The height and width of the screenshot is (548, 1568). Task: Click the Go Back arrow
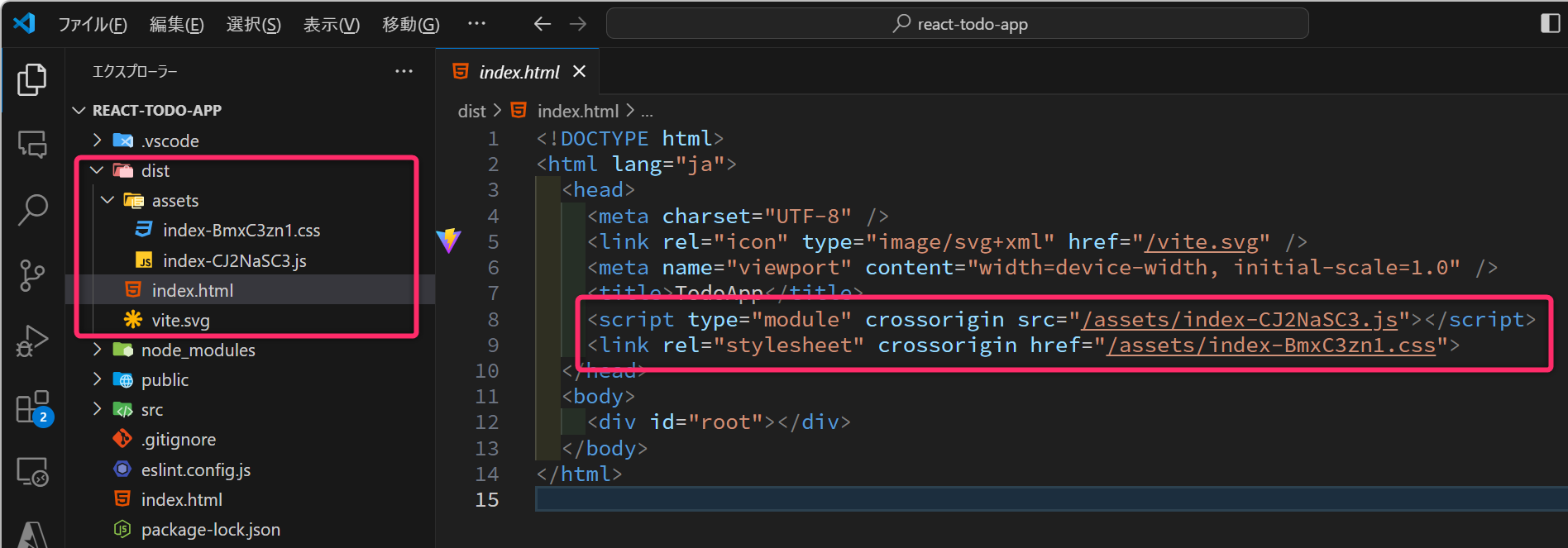click(x=542, y=24)
